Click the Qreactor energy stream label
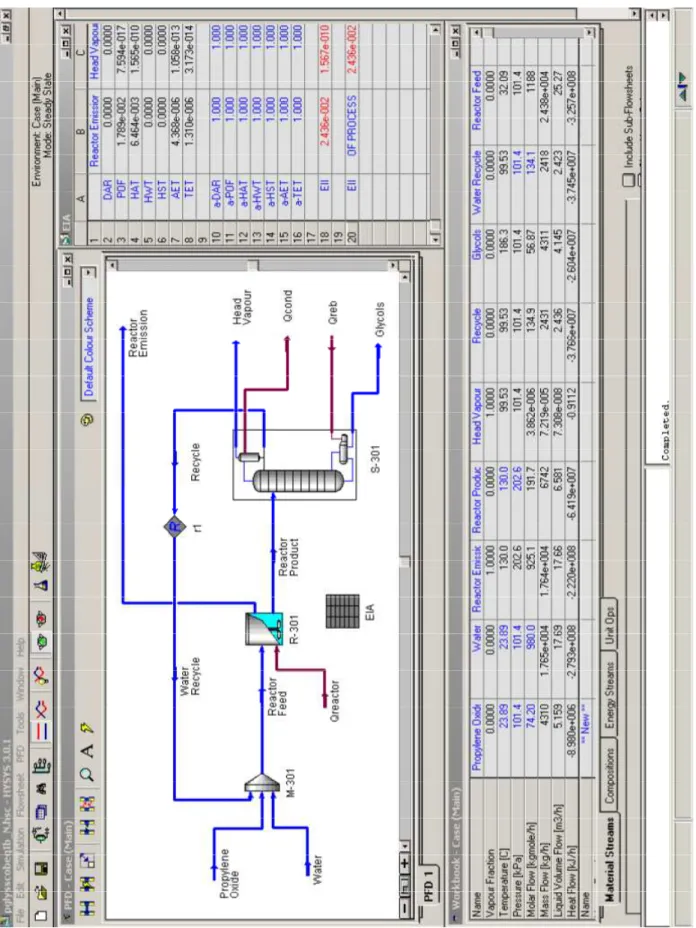Viewport: 696px width, 928px height. click(x=334, y=701)
